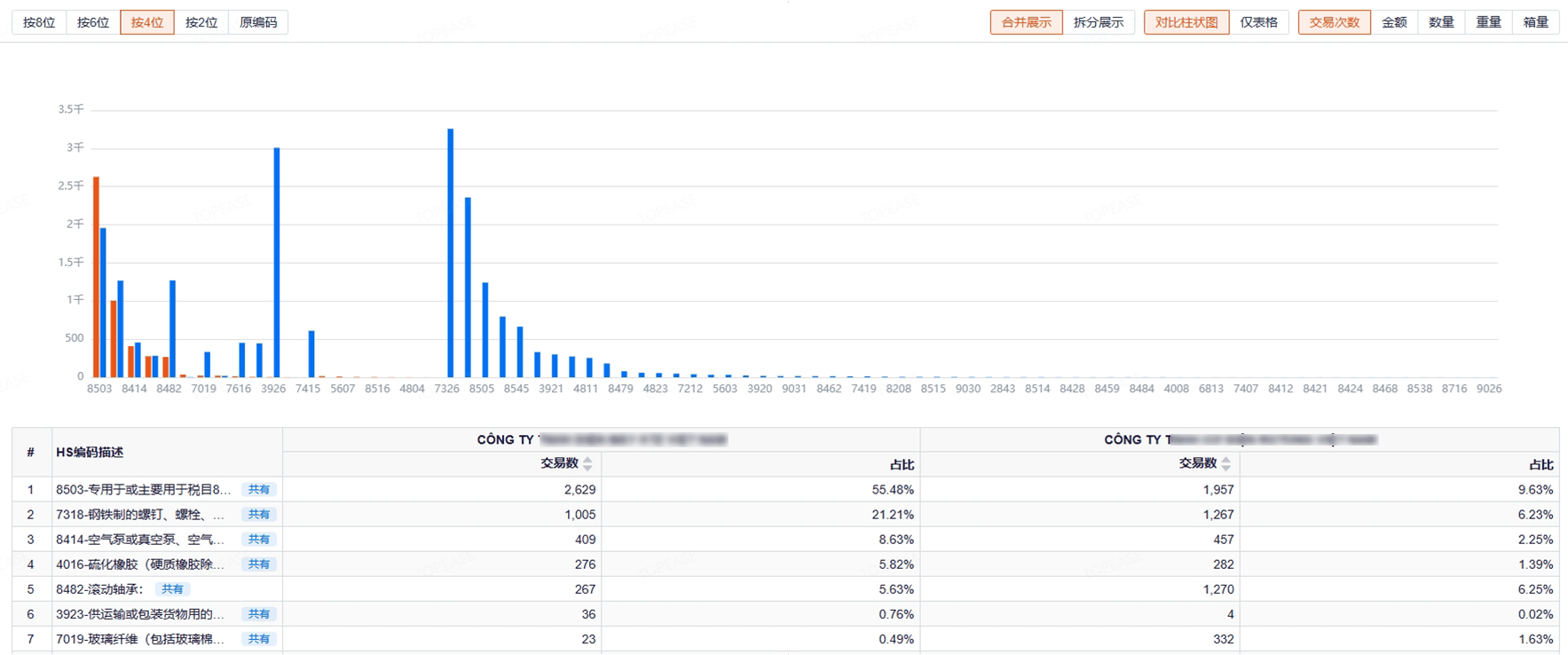Click the 共有 tag on row 3923

(258, 614)
